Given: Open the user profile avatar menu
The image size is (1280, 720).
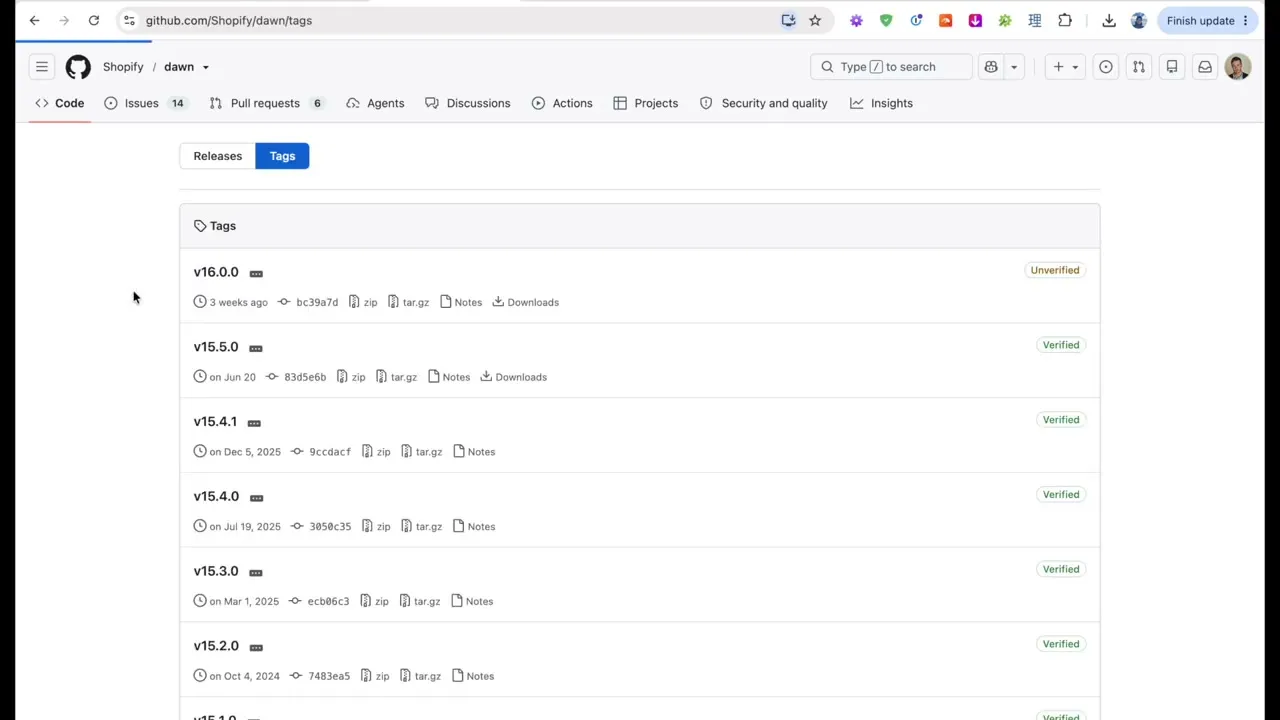Looking at the screenshot, I should [x=1238, y=67].
